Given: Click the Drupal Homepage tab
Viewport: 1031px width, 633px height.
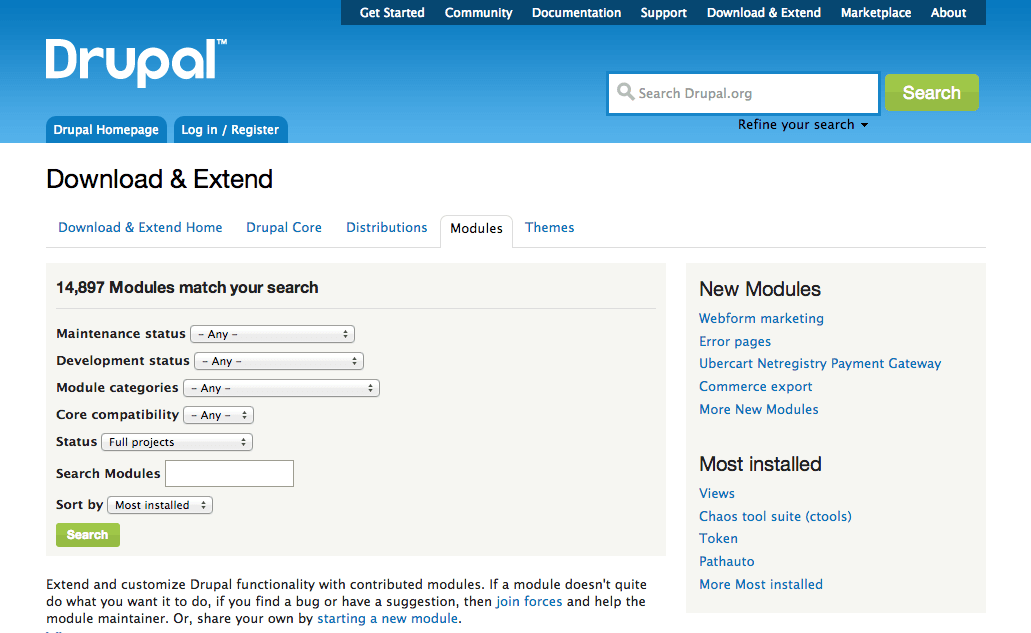Looking at the screenshot, I should click(106, 129).
